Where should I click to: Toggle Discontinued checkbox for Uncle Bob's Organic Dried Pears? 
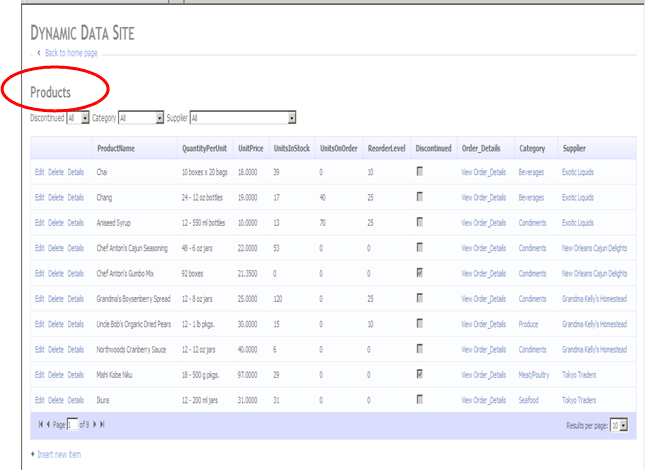420,324
